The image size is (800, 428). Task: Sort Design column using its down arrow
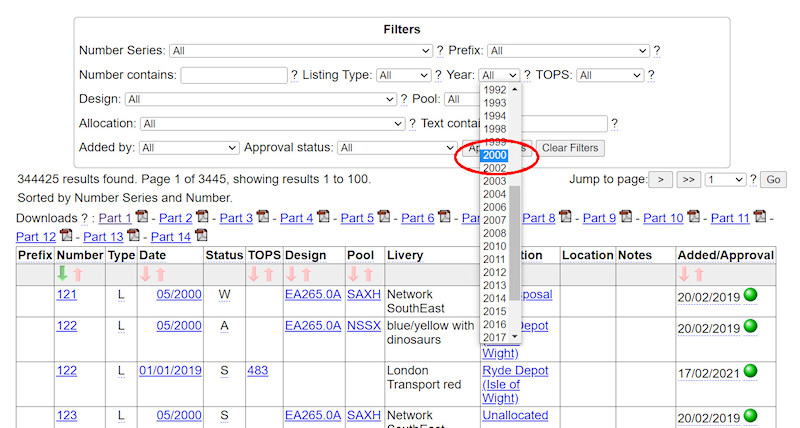click(x=292, y=273)
